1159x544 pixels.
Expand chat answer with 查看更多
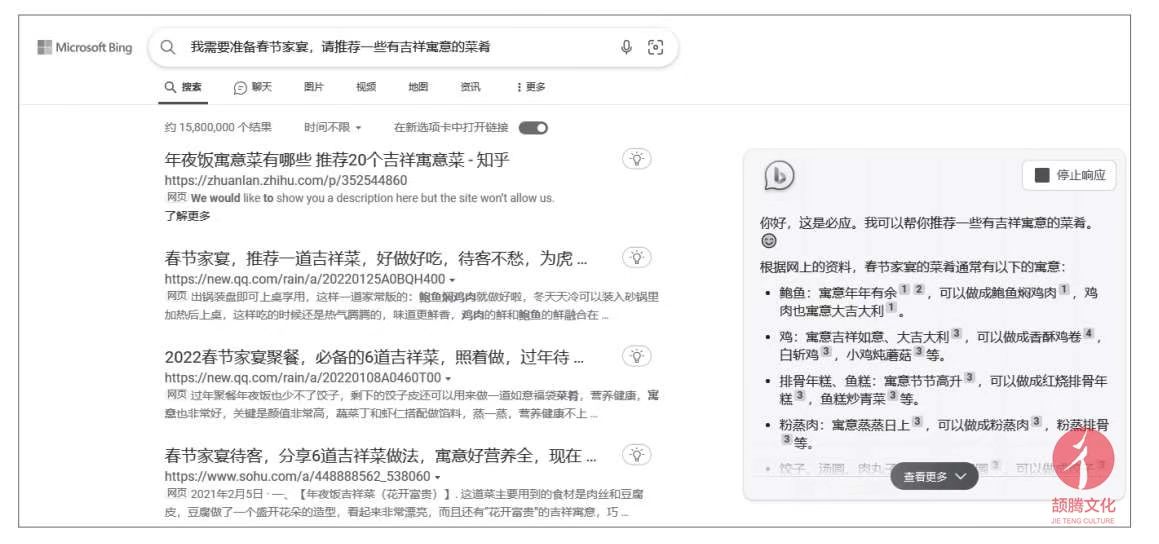tap(934, 477)
